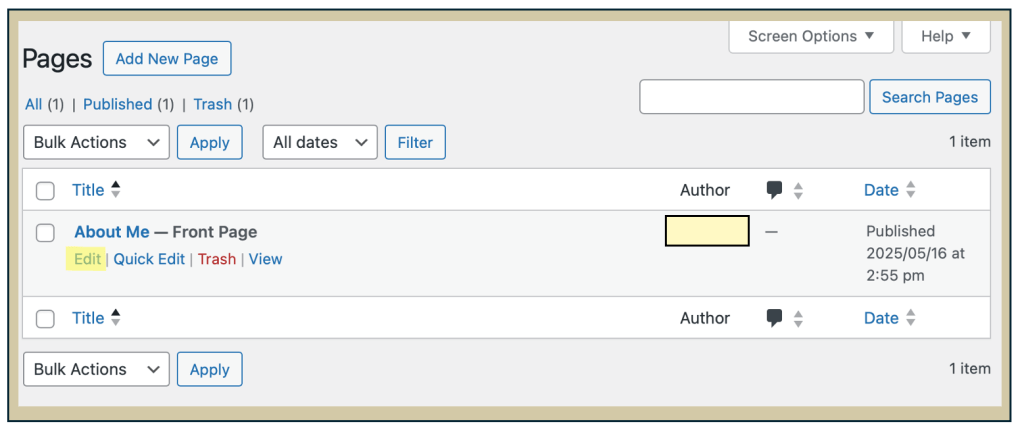Click the Add New Page button
The width and height of the screenshot is (1022, 430).
[167, 59]
